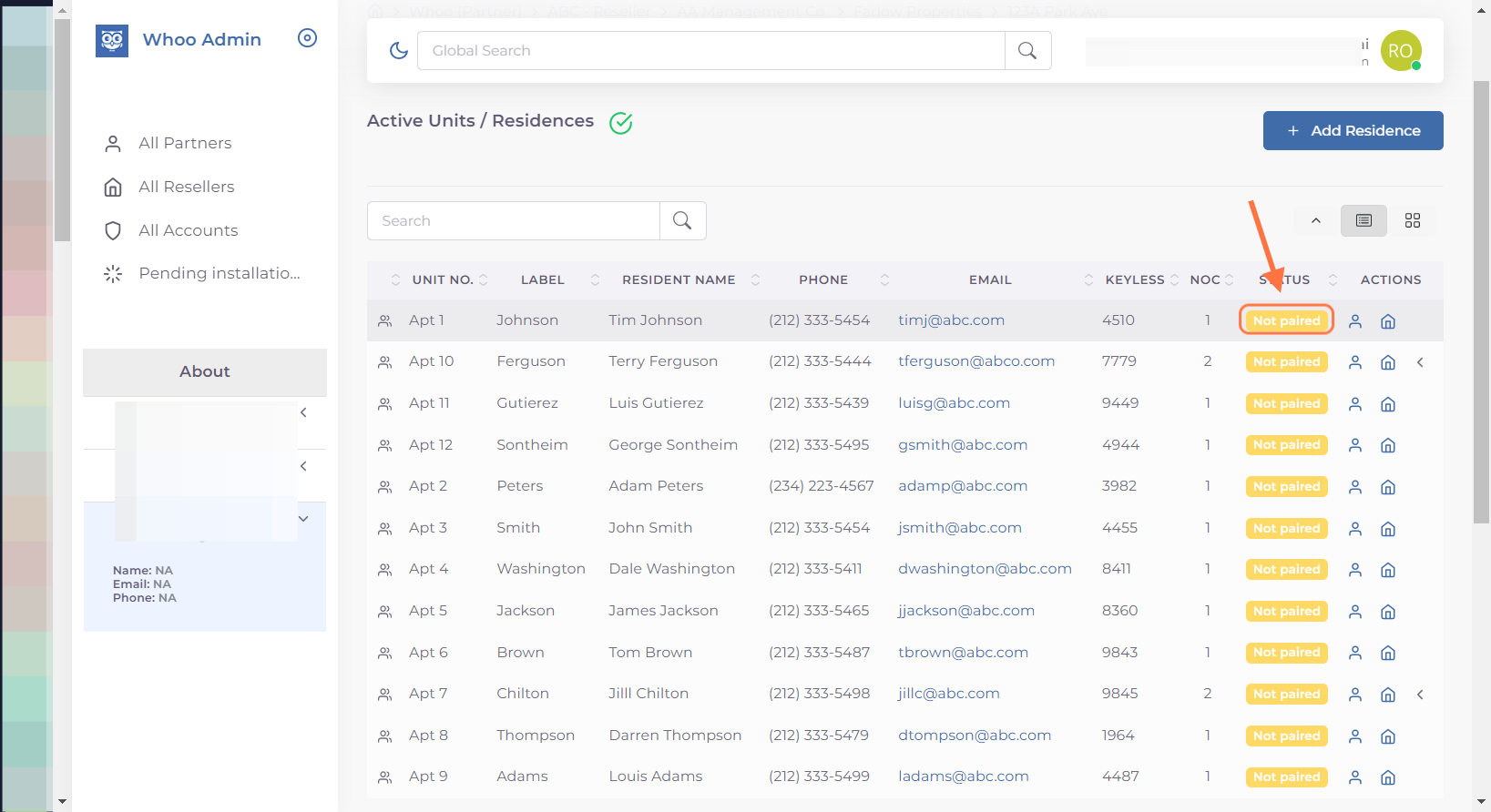Screen dimensions: 1491x812
Task: Click the home icon for Apt 10
Action: pyautogui.click(x=1388, y=362)
